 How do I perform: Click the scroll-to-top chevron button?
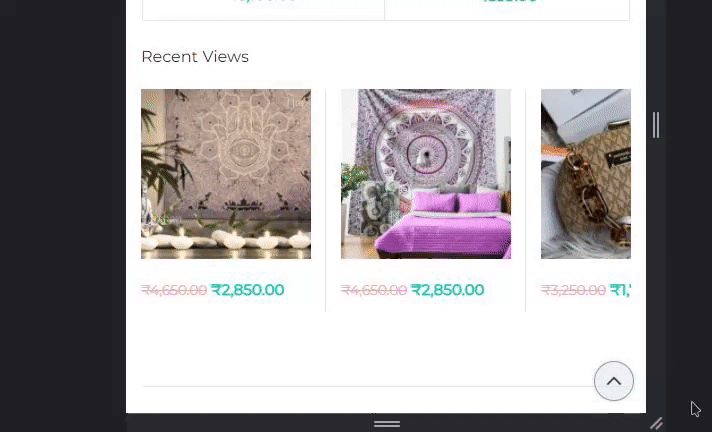point(613,381)
